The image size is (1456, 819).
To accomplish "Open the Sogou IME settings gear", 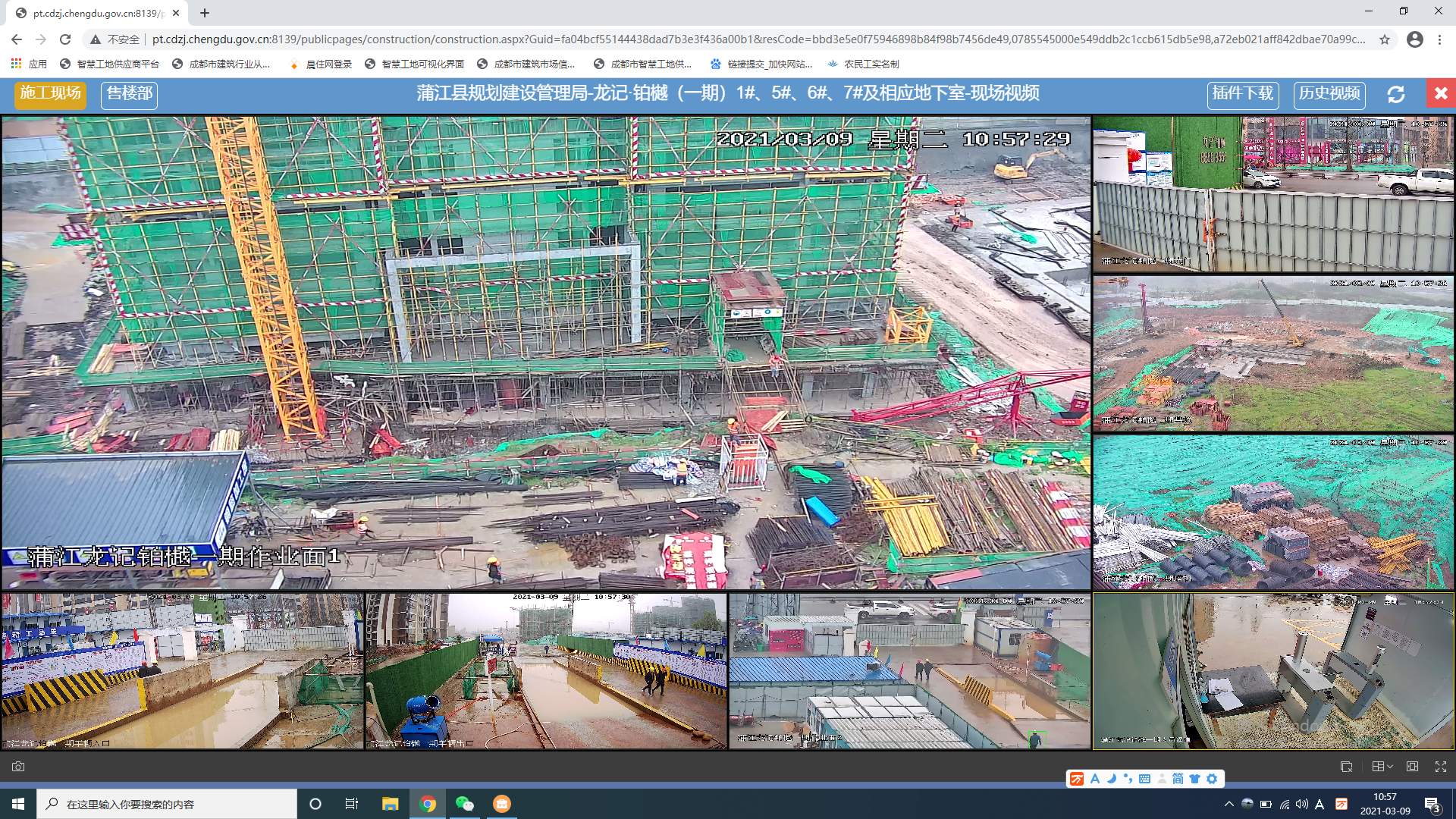I will tap(1212, 779).
